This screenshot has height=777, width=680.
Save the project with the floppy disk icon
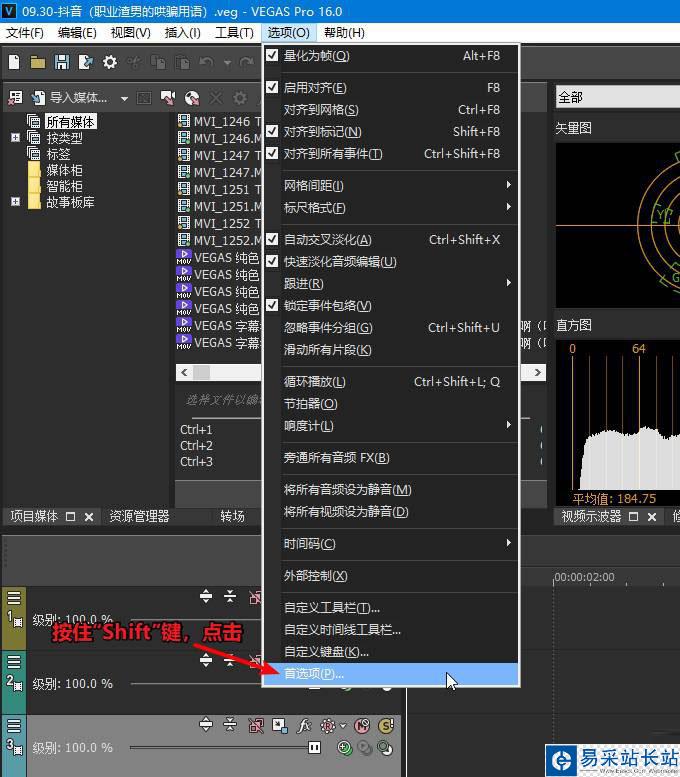tap(62, 62)
